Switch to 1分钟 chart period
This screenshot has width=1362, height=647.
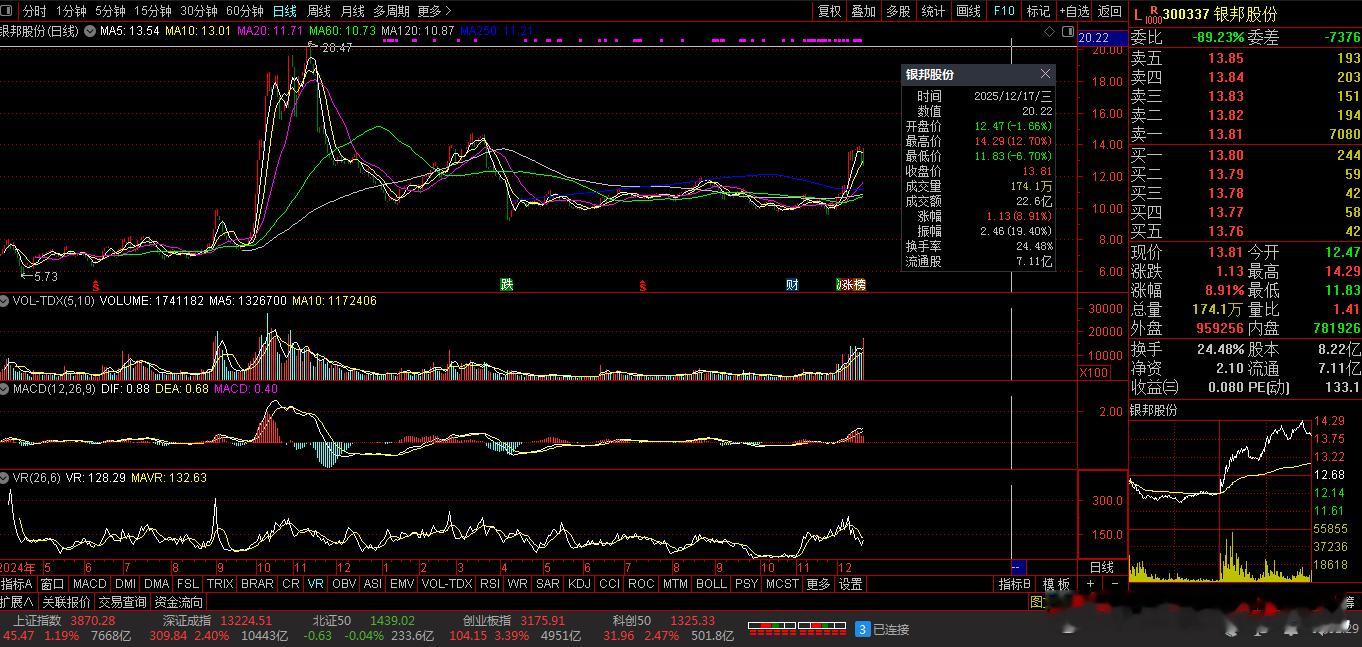(70, 11)
